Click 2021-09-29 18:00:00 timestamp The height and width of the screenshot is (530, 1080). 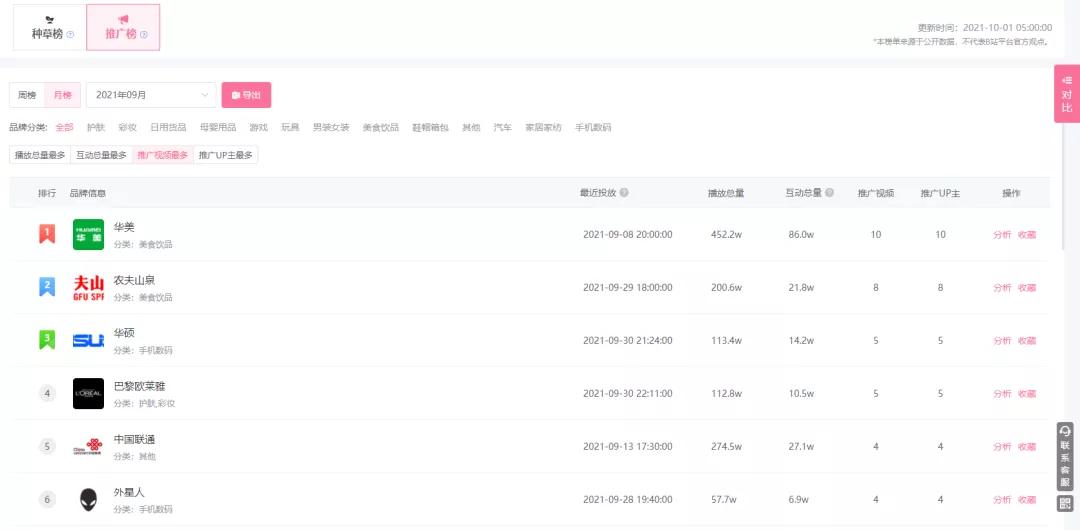(x=627, y=288)
